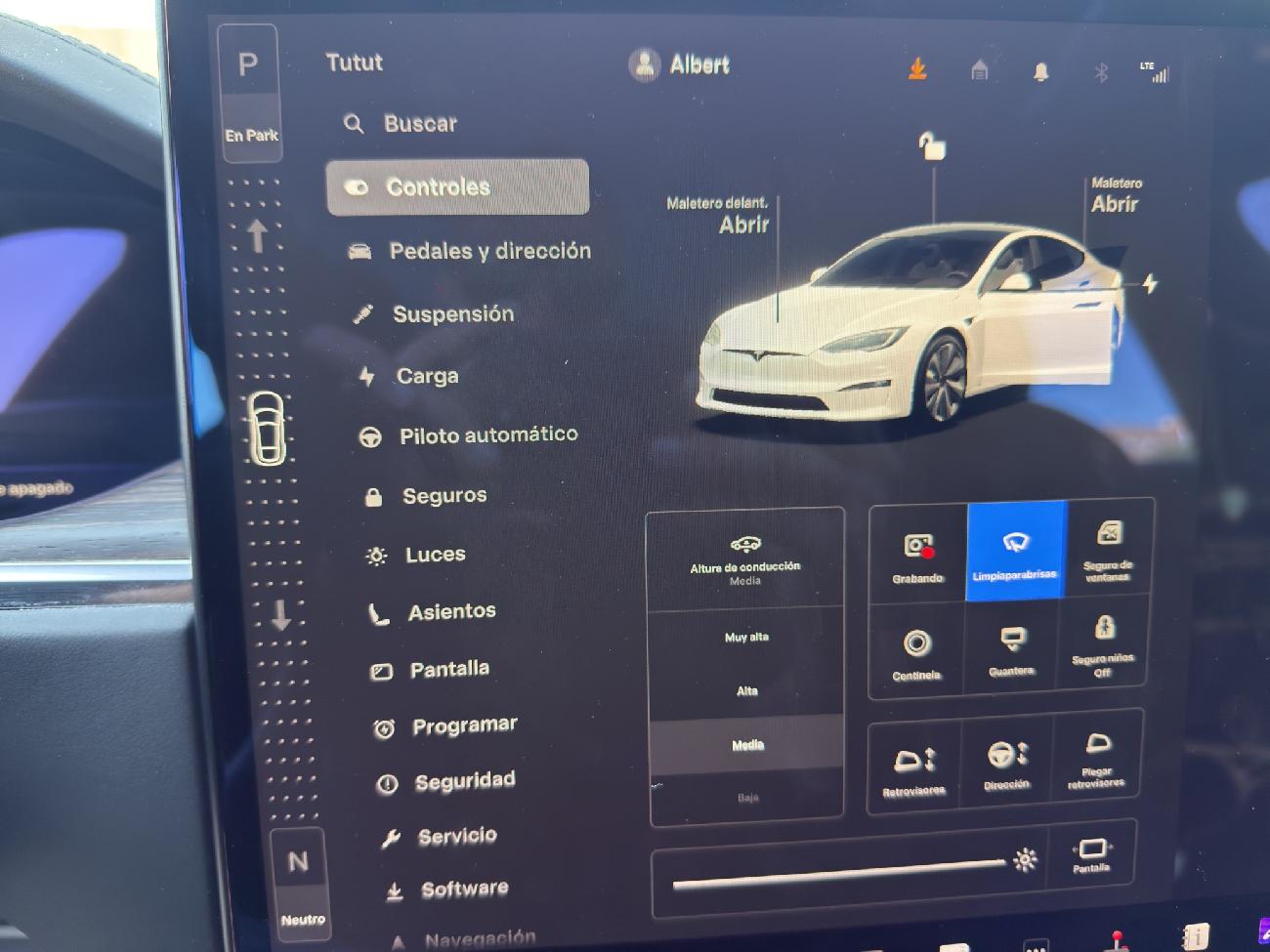Tap the down arrow on gear strip

point(280,615)
